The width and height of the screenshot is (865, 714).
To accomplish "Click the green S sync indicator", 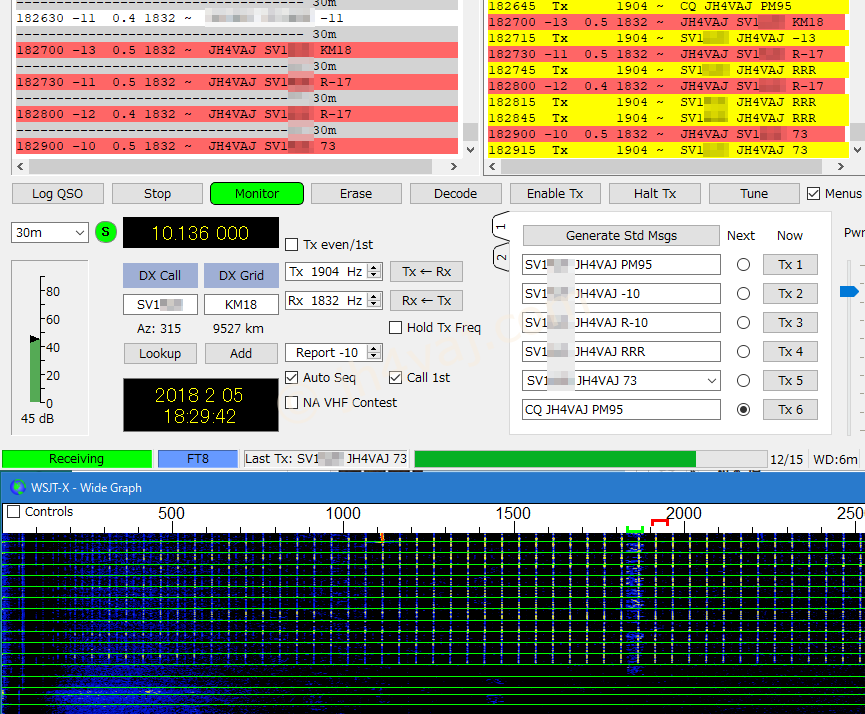I will tap(105, 232).
